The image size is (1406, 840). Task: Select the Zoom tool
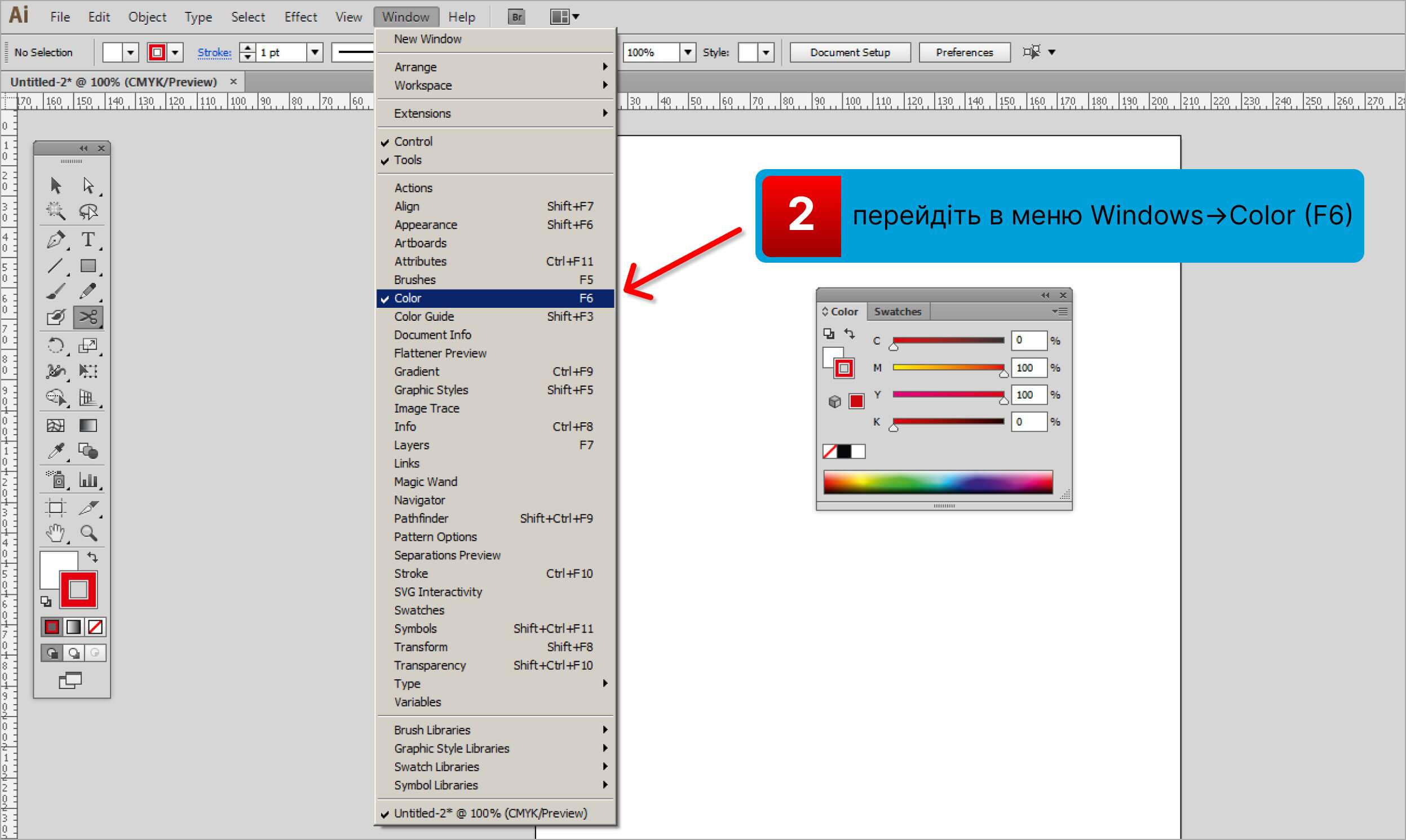click(x=89, y=533)
